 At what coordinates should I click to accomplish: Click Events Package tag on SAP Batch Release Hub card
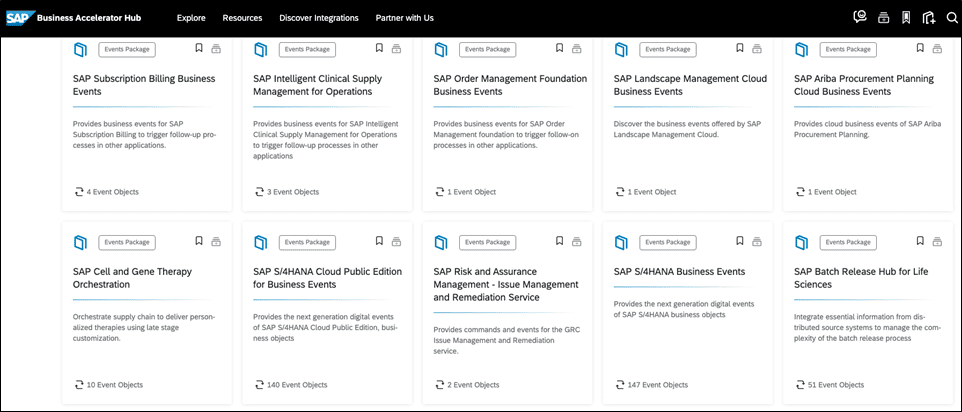pyautogui.click(x=848, y=242)
